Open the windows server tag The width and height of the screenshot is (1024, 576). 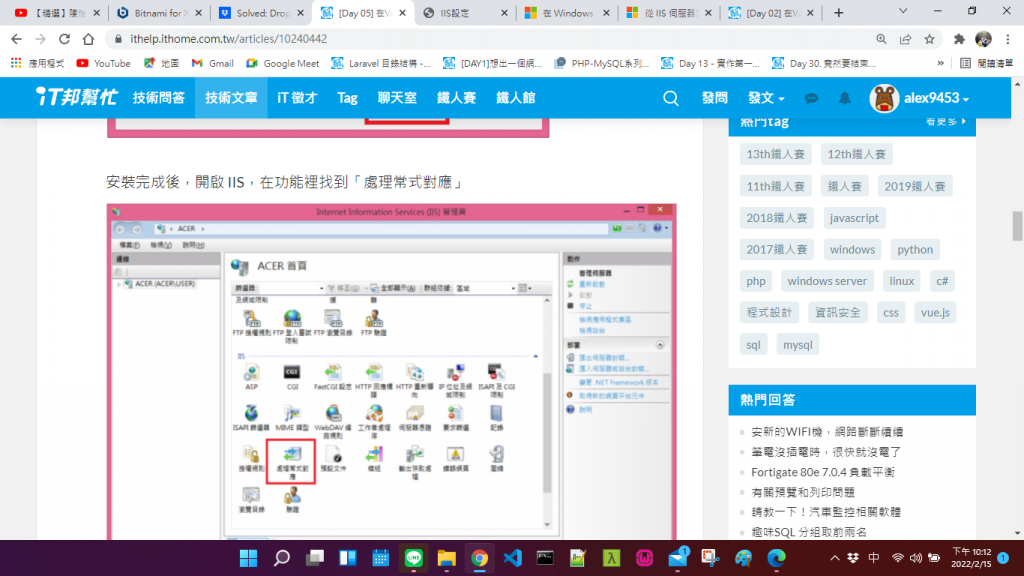[x=827, y=281]
